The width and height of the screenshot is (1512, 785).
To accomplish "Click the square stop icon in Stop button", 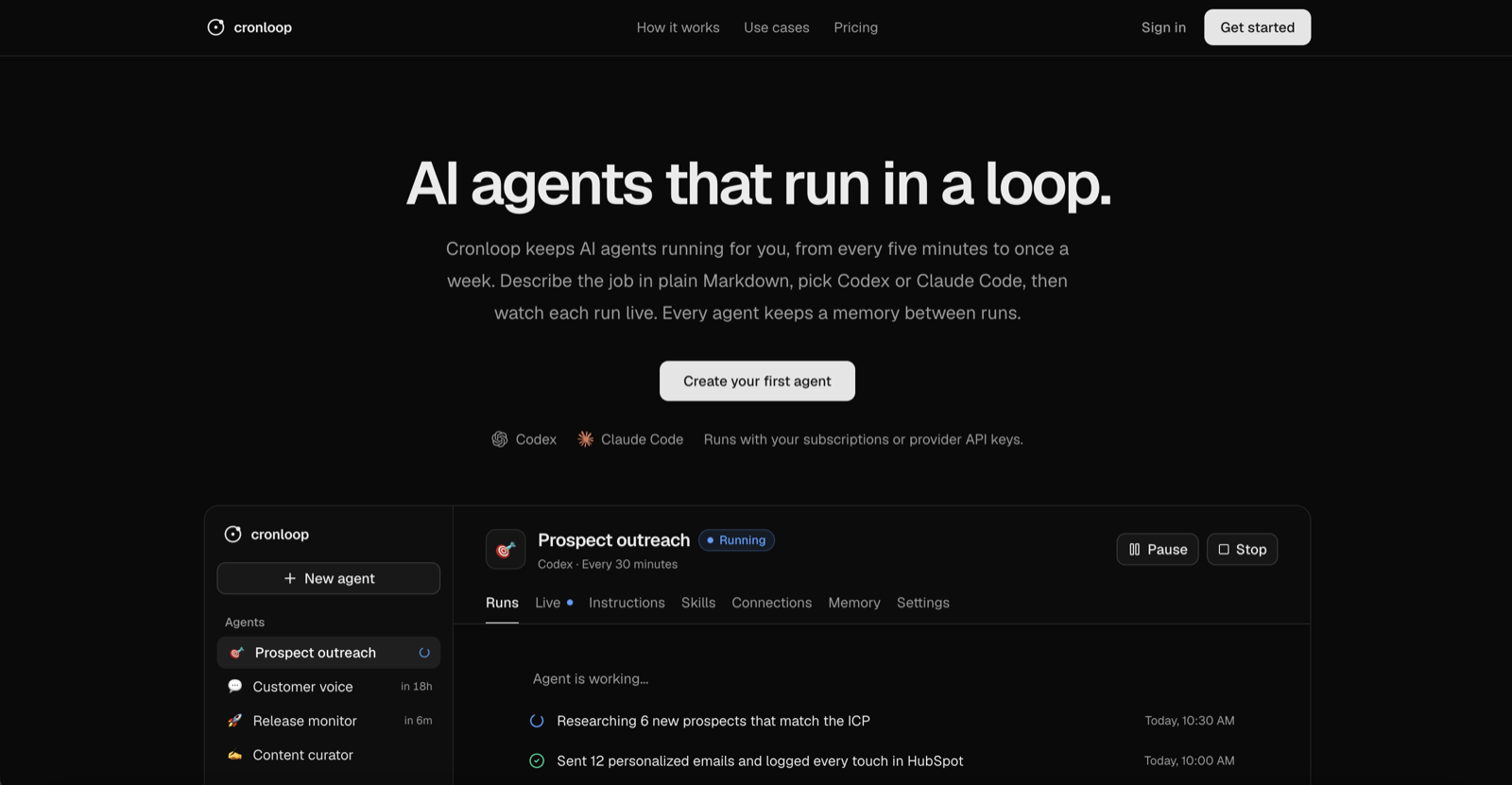I will click(x=1224, y=550).
